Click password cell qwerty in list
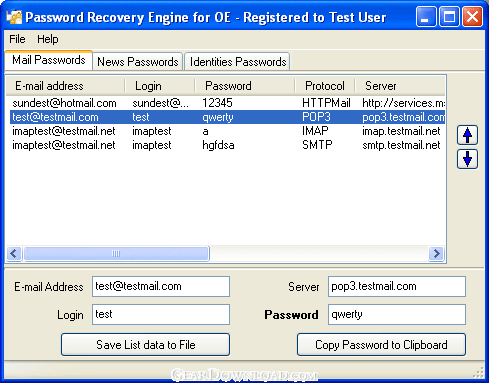 (218, 117)
